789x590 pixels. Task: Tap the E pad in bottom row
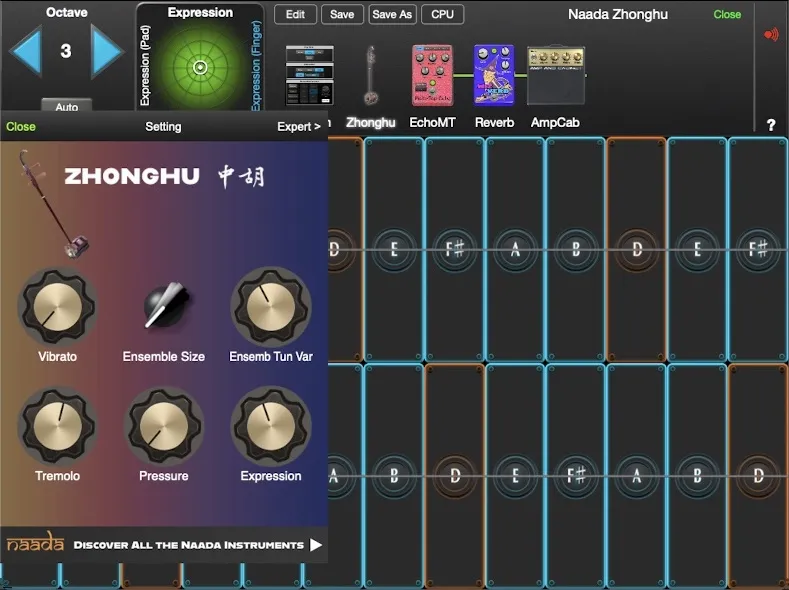[515, 476]
